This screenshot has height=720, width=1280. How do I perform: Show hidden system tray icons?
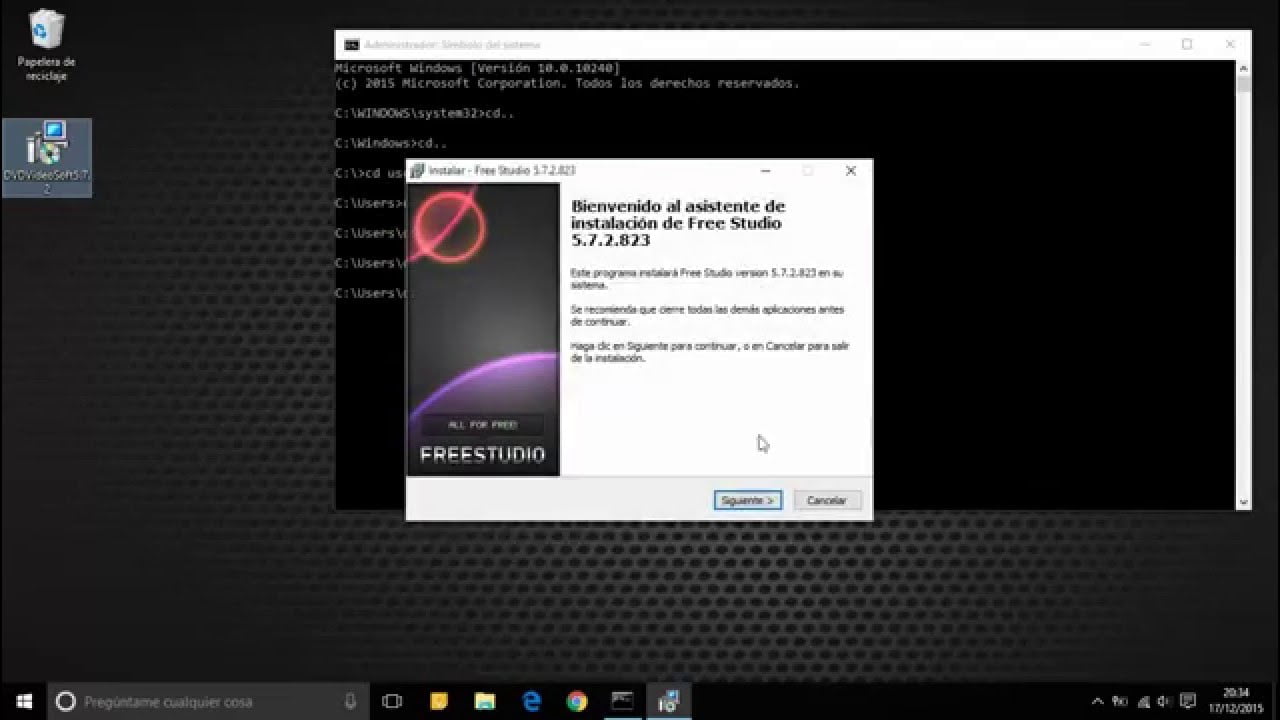coord(1098,701)
